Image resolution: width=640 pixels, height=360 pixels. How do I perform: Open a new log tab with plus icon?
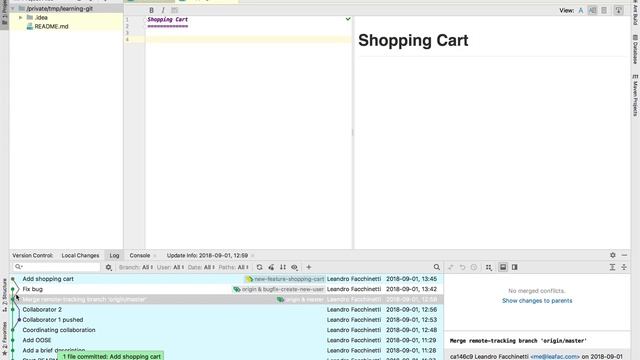click(x=309, y=267)
